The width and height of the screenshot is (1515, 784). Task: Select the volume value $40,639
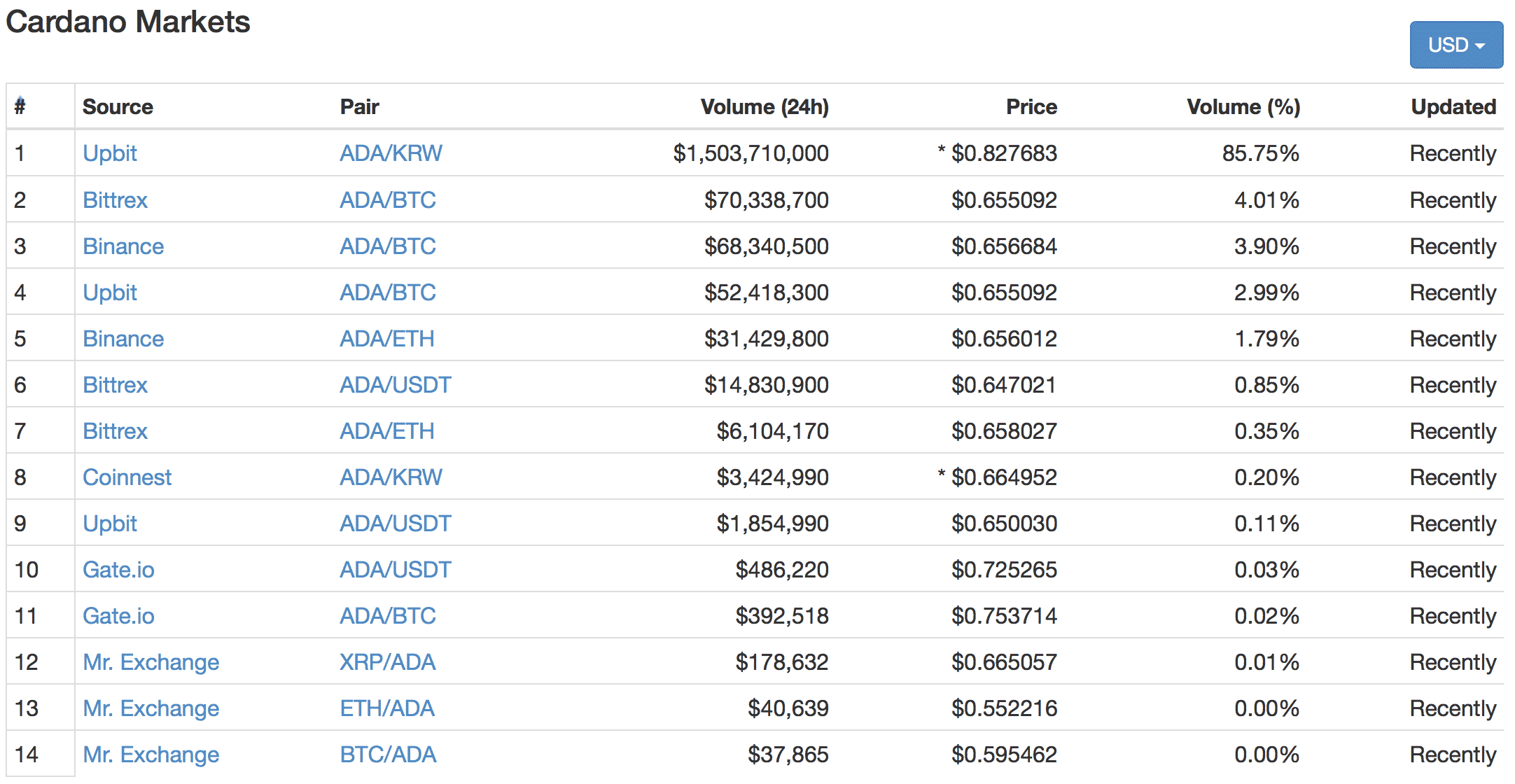click(788, 708)
